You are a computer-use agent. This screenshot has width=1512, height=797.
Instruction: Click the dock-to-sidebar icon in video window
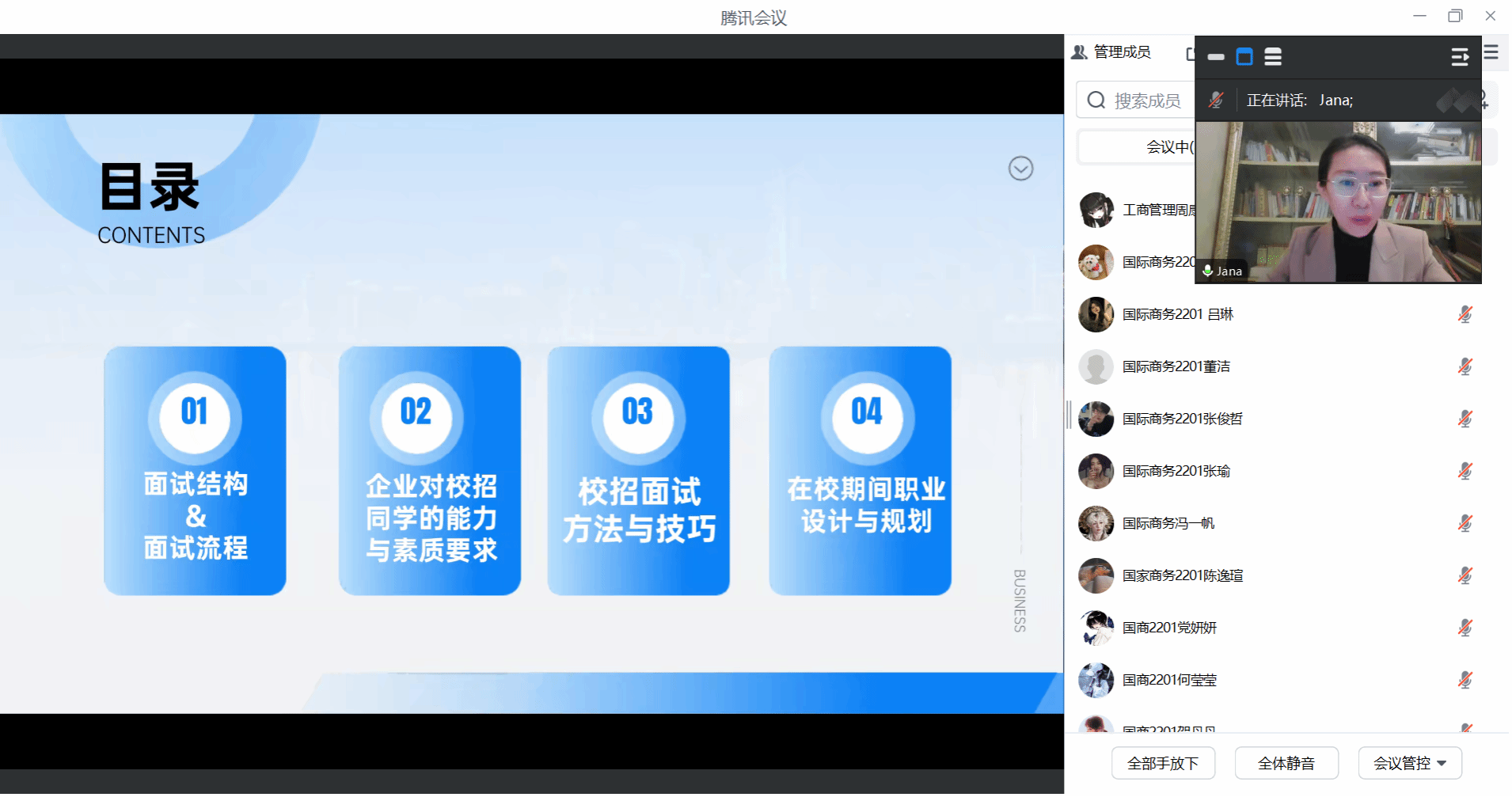click(1459, 57)
